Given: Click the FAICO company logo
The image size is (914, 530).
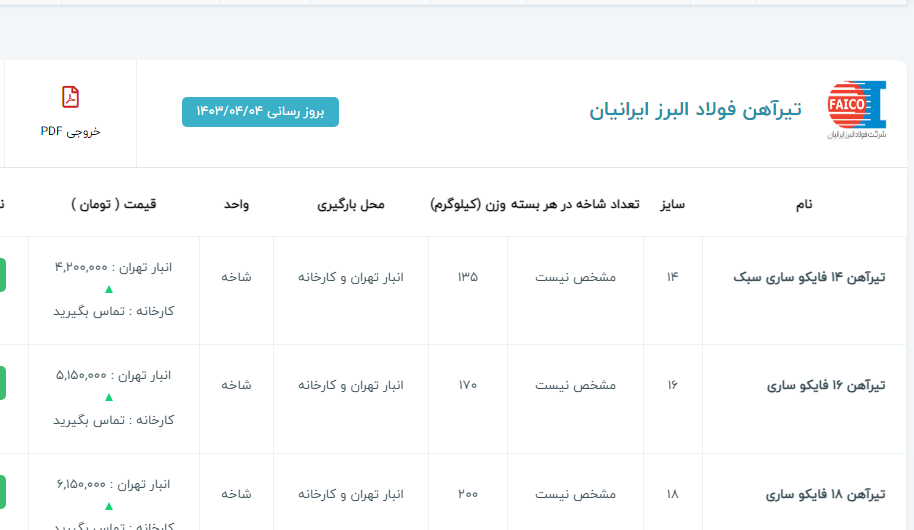Looking at the screenshot, I should pyautogui.click(x=856, y=110).
